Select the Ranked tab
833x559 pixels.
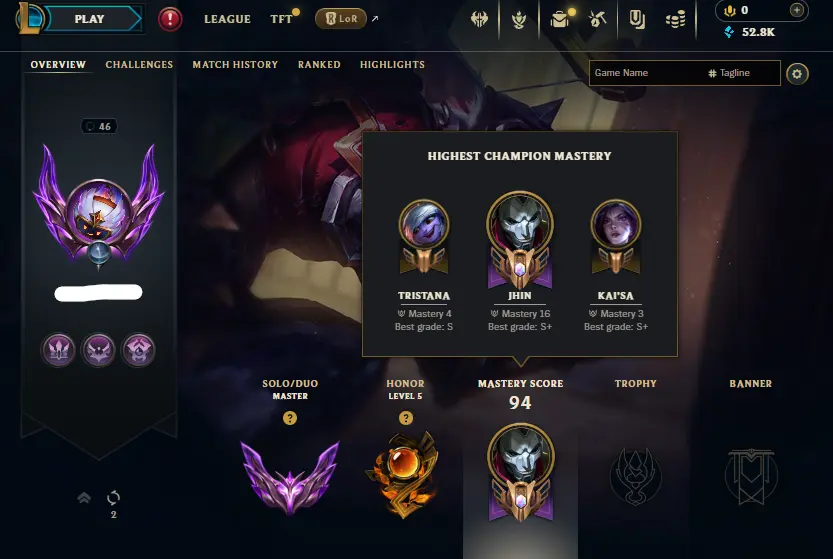point(319,64)
